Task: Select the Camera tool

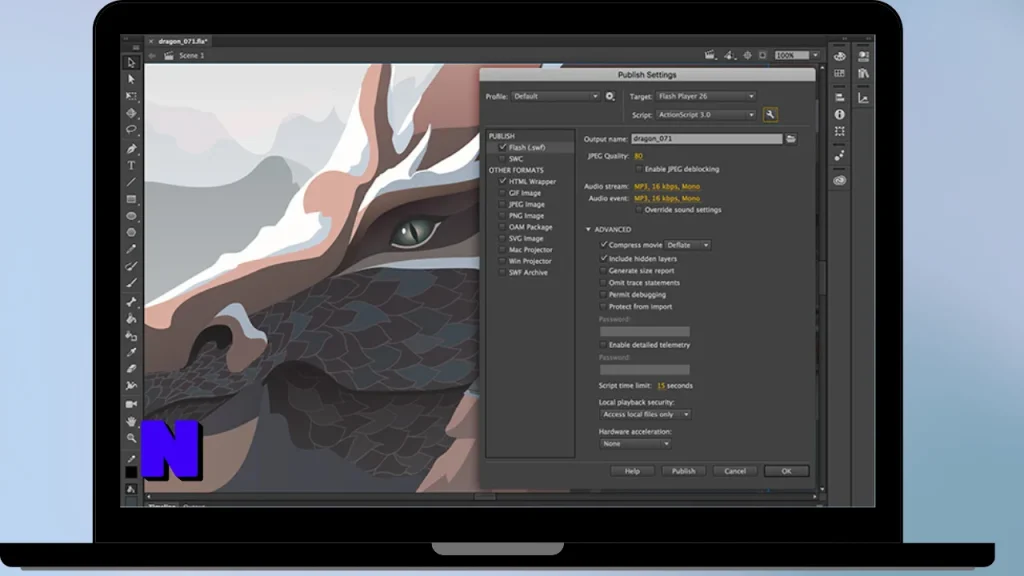Action: click(131, 404)
